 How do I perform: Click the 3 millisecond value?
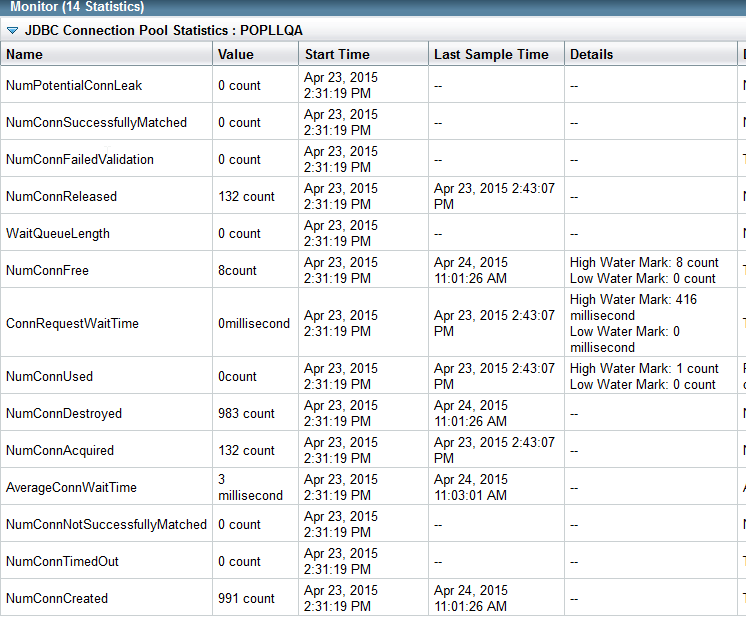[x=250, y=488]
